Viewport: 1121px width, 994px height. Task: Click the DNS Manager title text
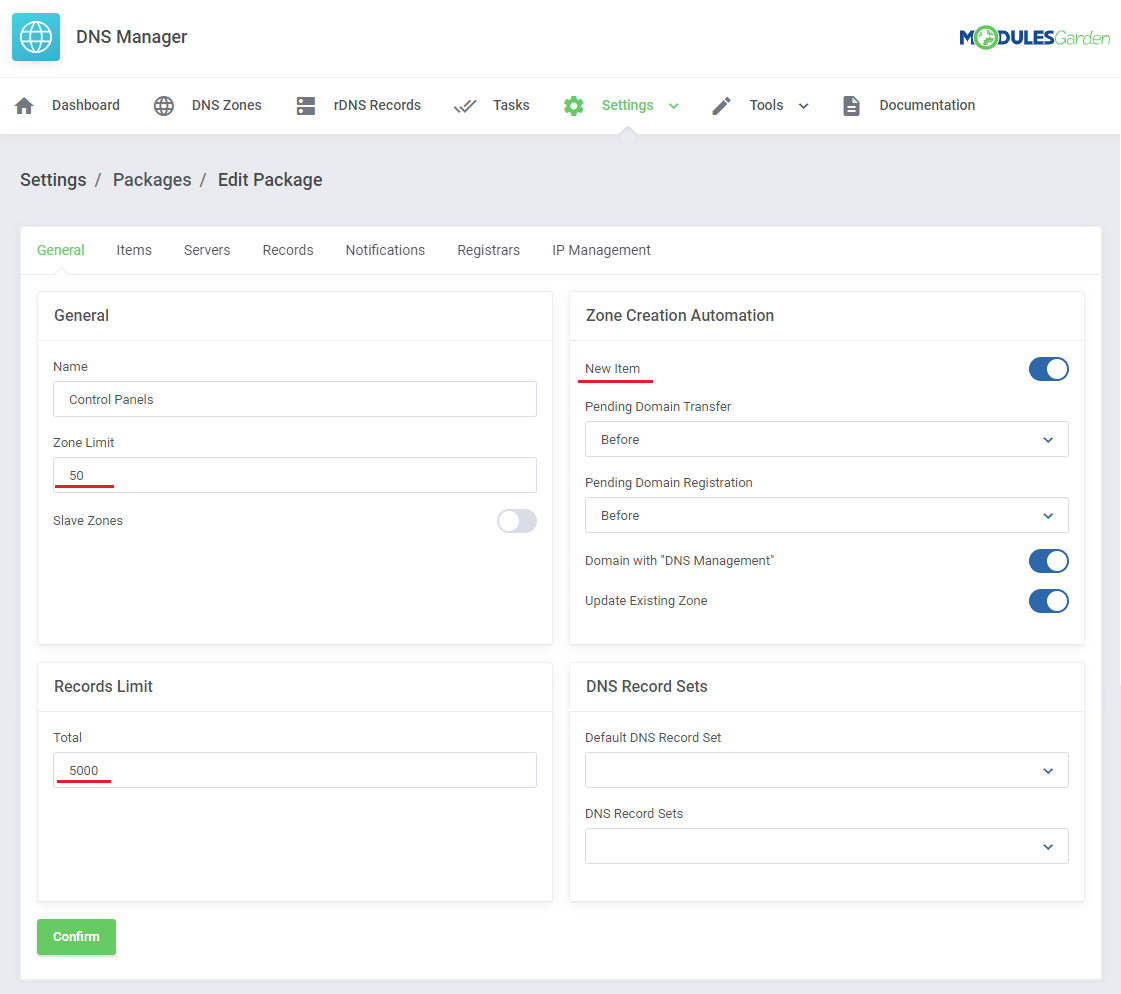pos(132,36)
